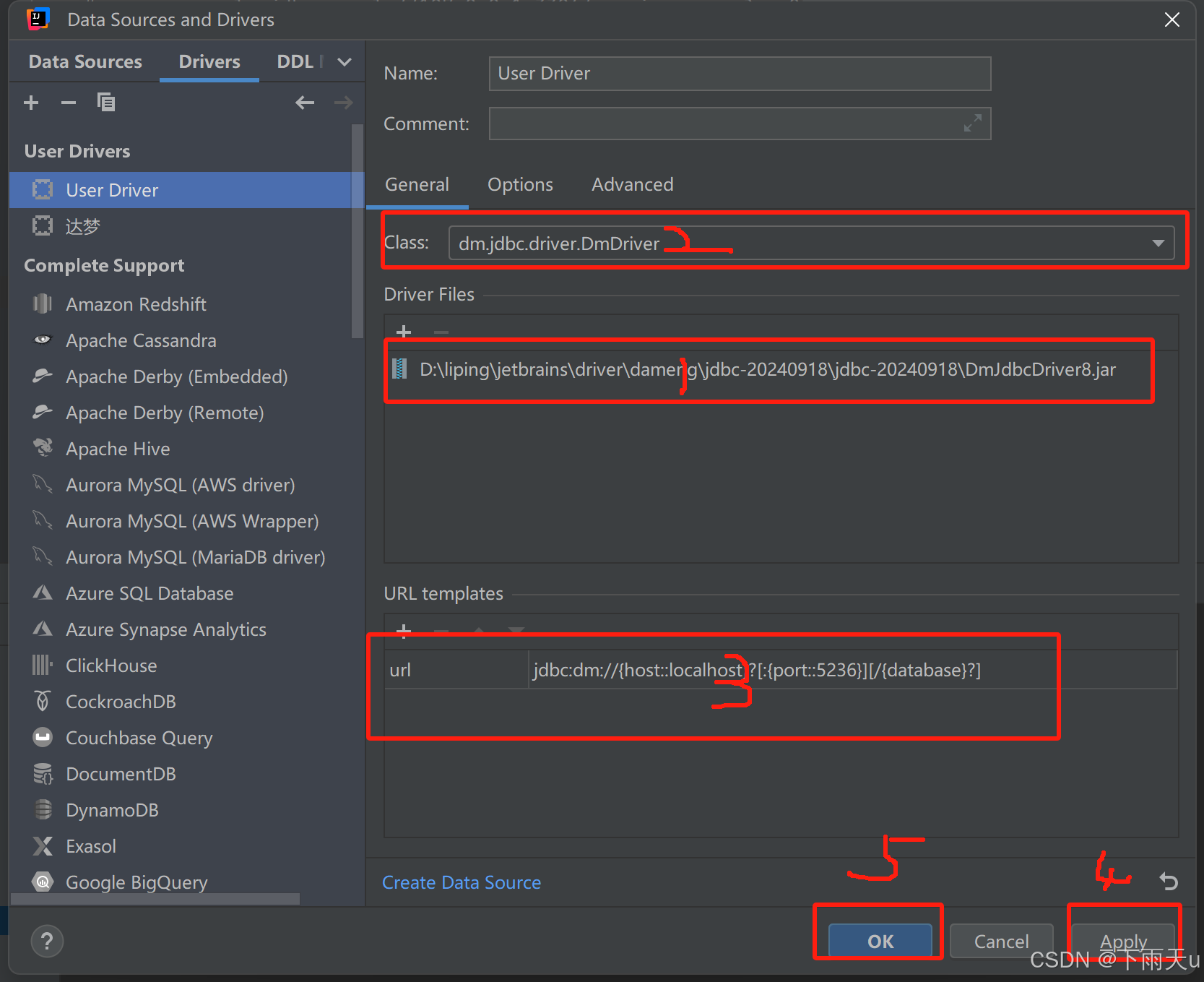This screenshot has width=1204, height=982.
Task: Select the url template name cell
Action: (456, 670)
